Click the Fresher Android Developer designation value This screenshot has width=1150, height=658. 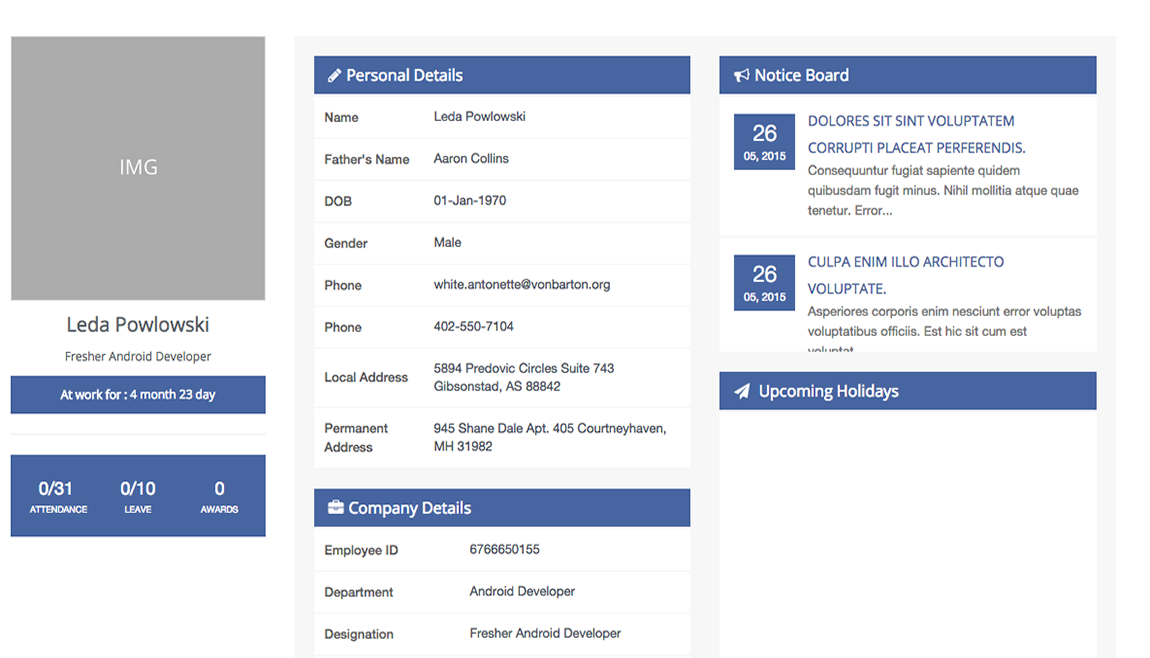[x=545, y=634]
